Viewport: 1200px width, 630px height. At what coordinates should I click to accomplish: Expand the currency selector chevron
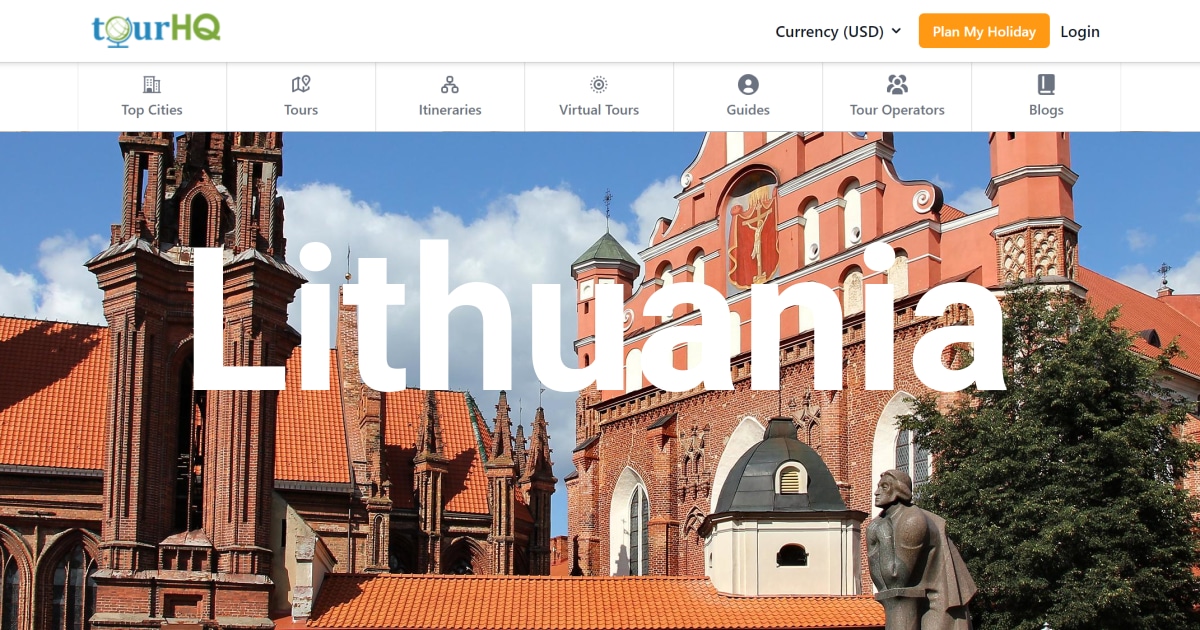(x=898, y=31)
